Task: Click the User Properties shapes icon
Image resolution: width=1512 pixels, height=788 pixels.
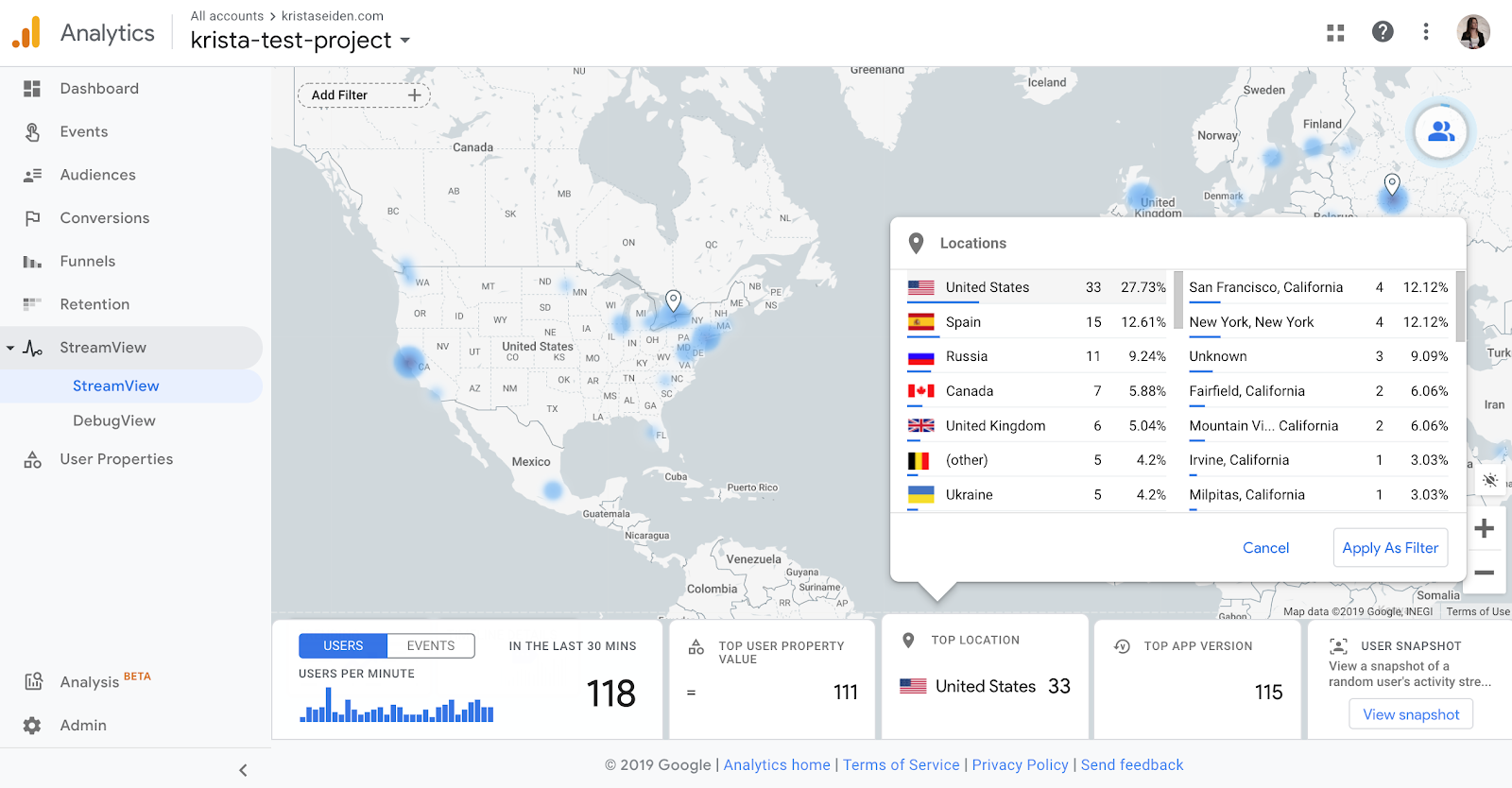Action: (x=32, y=460)
